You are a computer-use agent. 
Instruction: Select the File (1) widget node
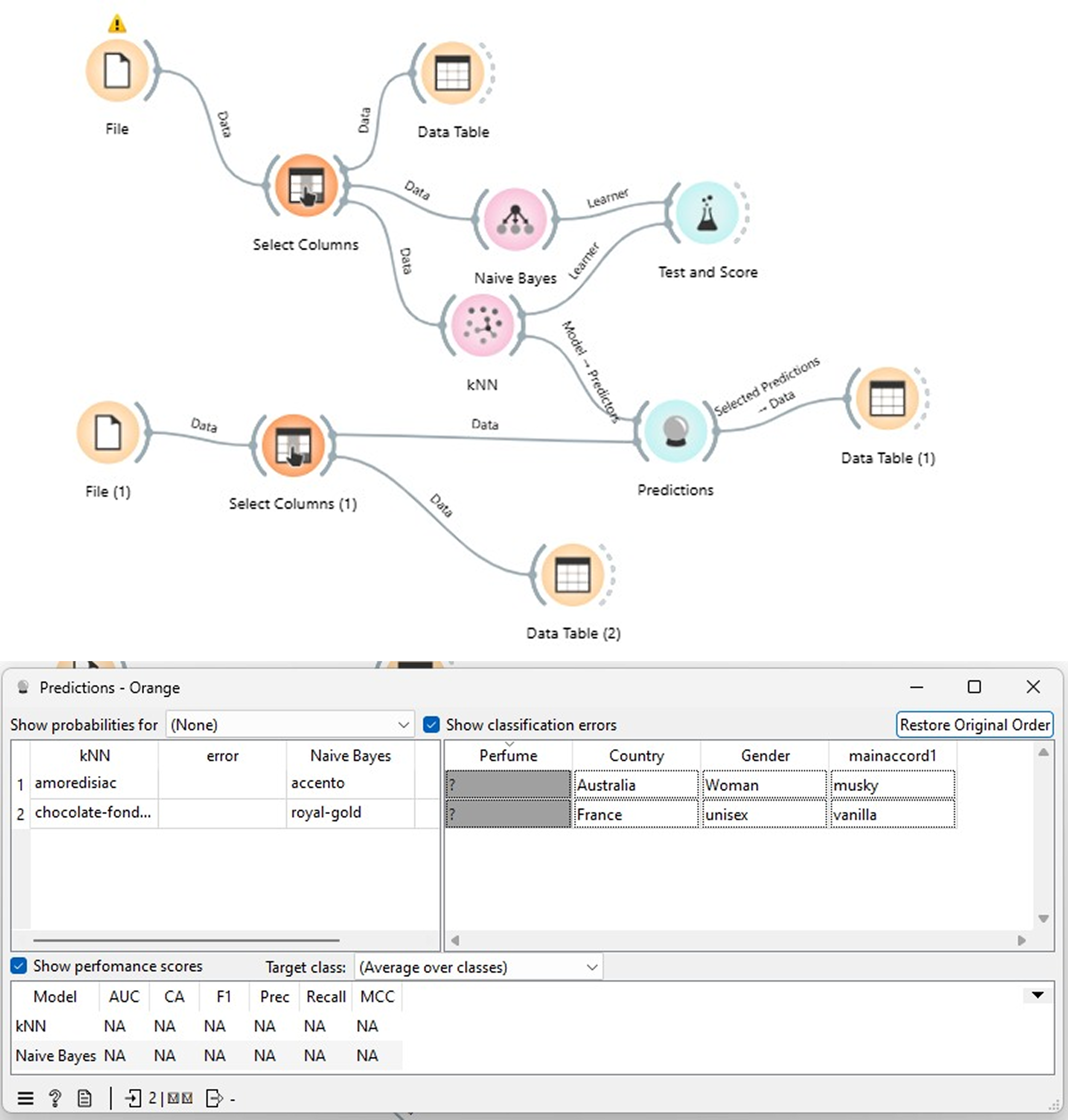(108, 432)
